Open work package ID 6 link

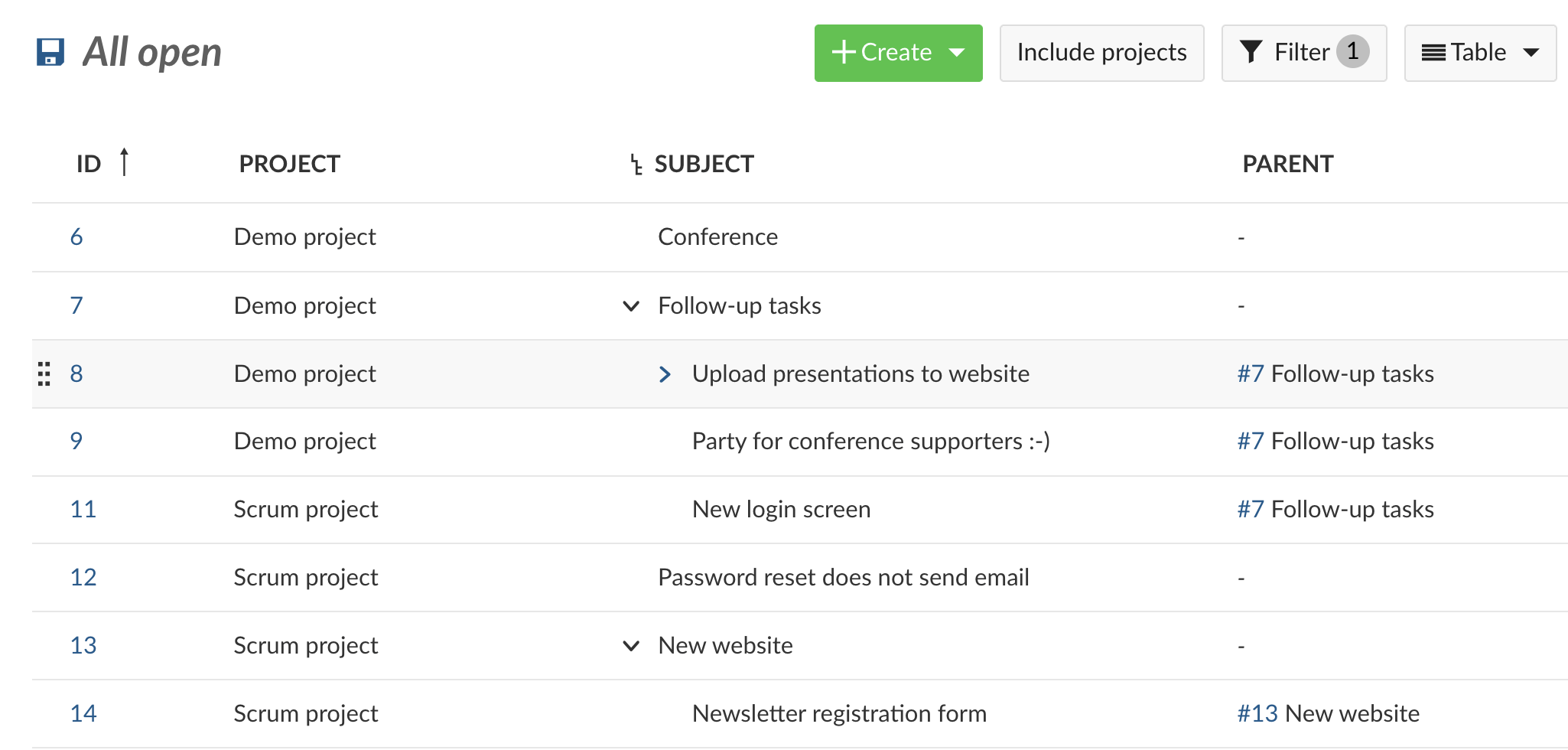tap(76, 237)
